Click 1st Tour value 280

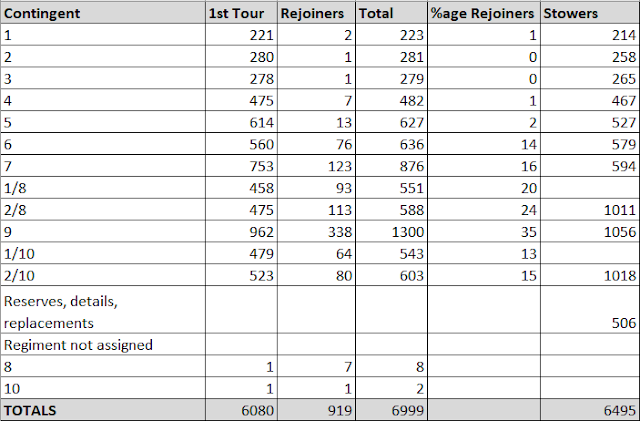pyautogui.click(x=262, y=57)
